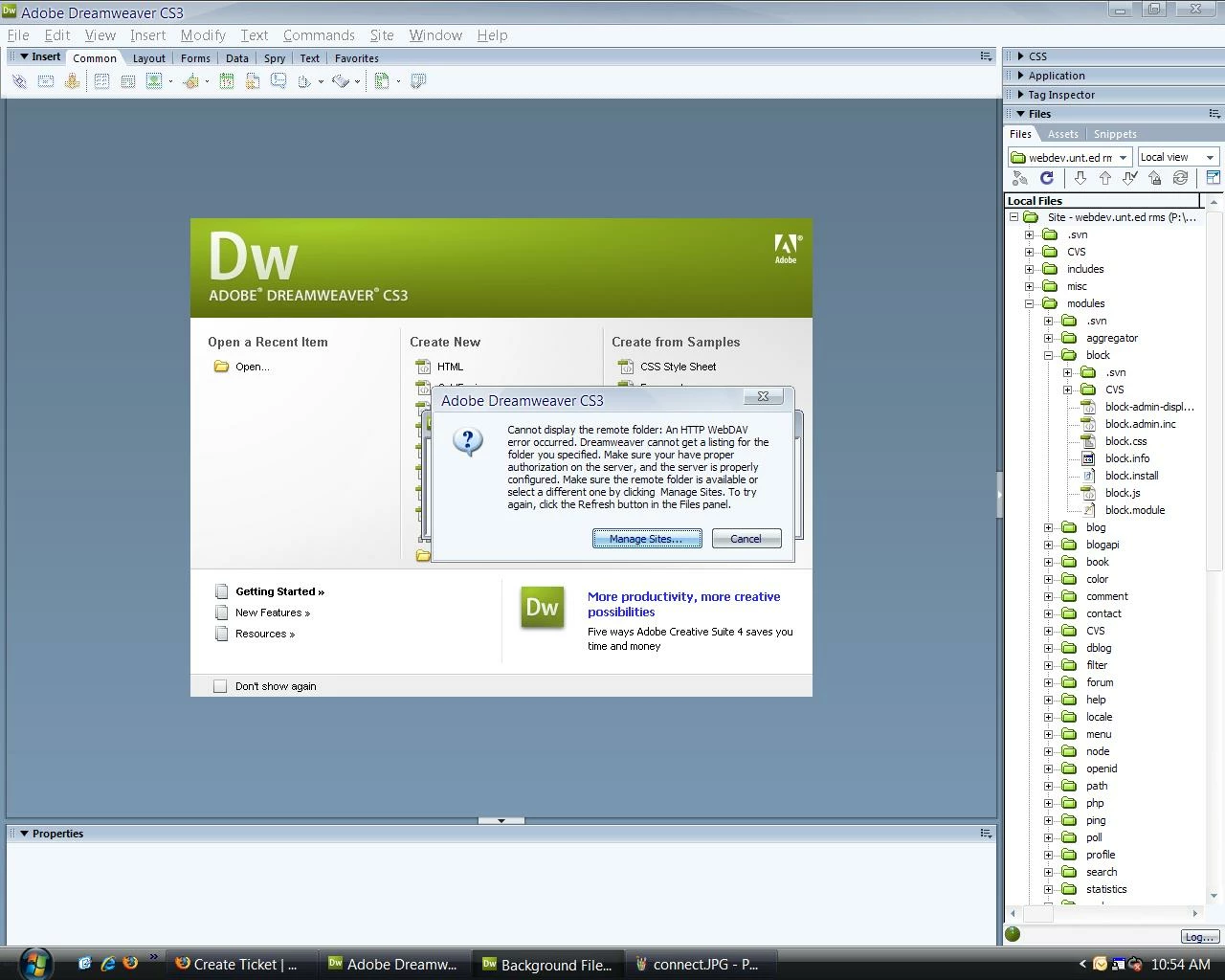The width and height of the screenshot is (1225, 980).
Task: Click the Manage Sites button
Action: (647, 539)
